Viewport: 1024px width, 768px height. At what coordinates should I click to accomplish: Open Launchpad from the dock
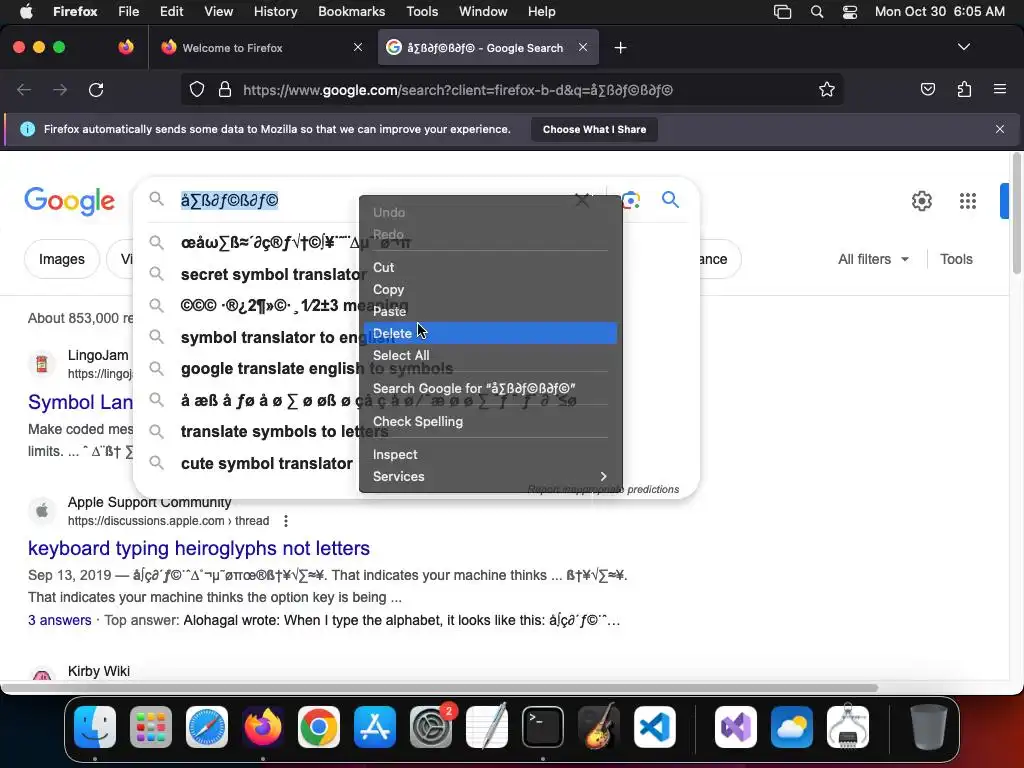(x=151, y=727)
